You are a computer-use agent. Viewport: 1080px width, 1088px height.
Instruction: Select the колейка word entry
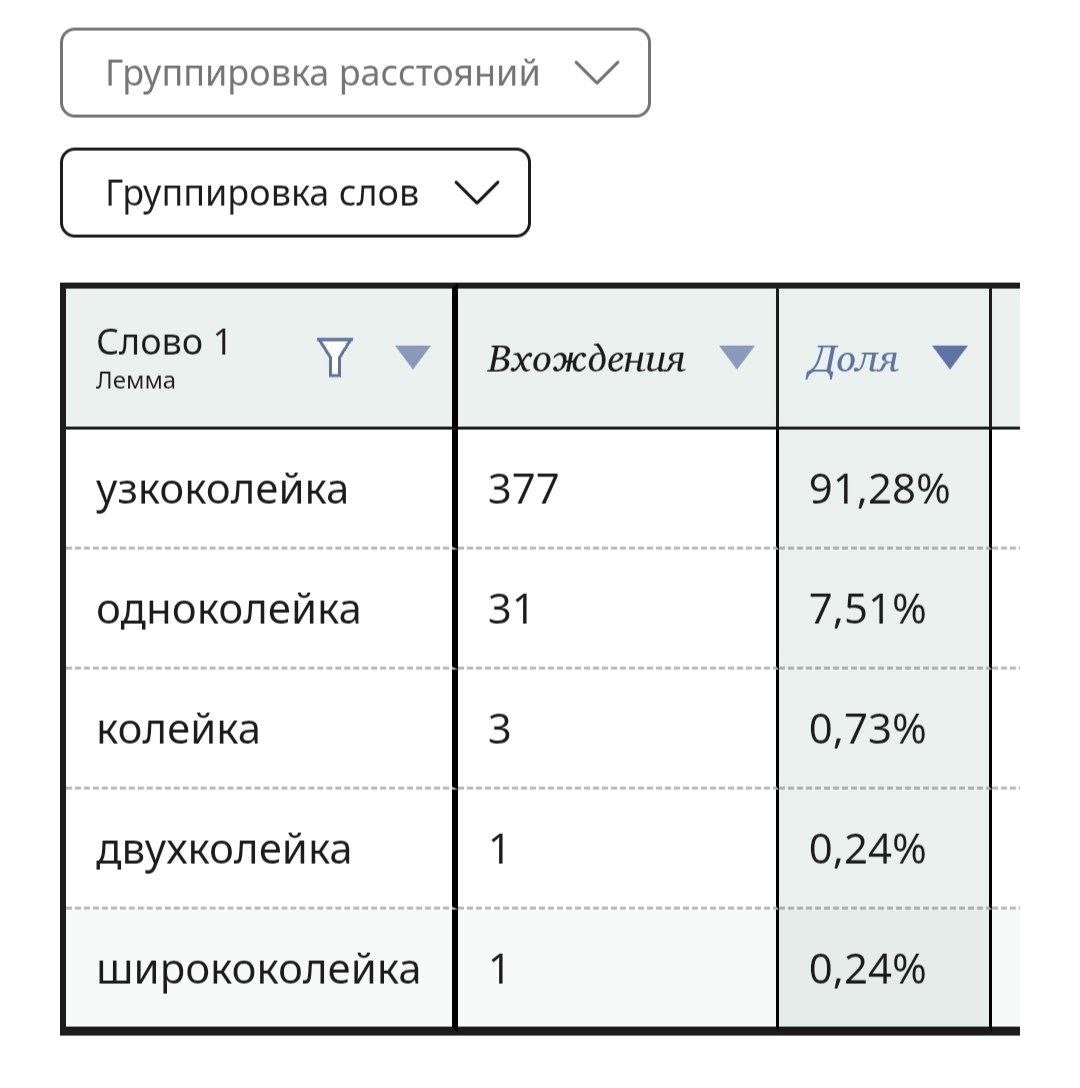tap(178, 729)
